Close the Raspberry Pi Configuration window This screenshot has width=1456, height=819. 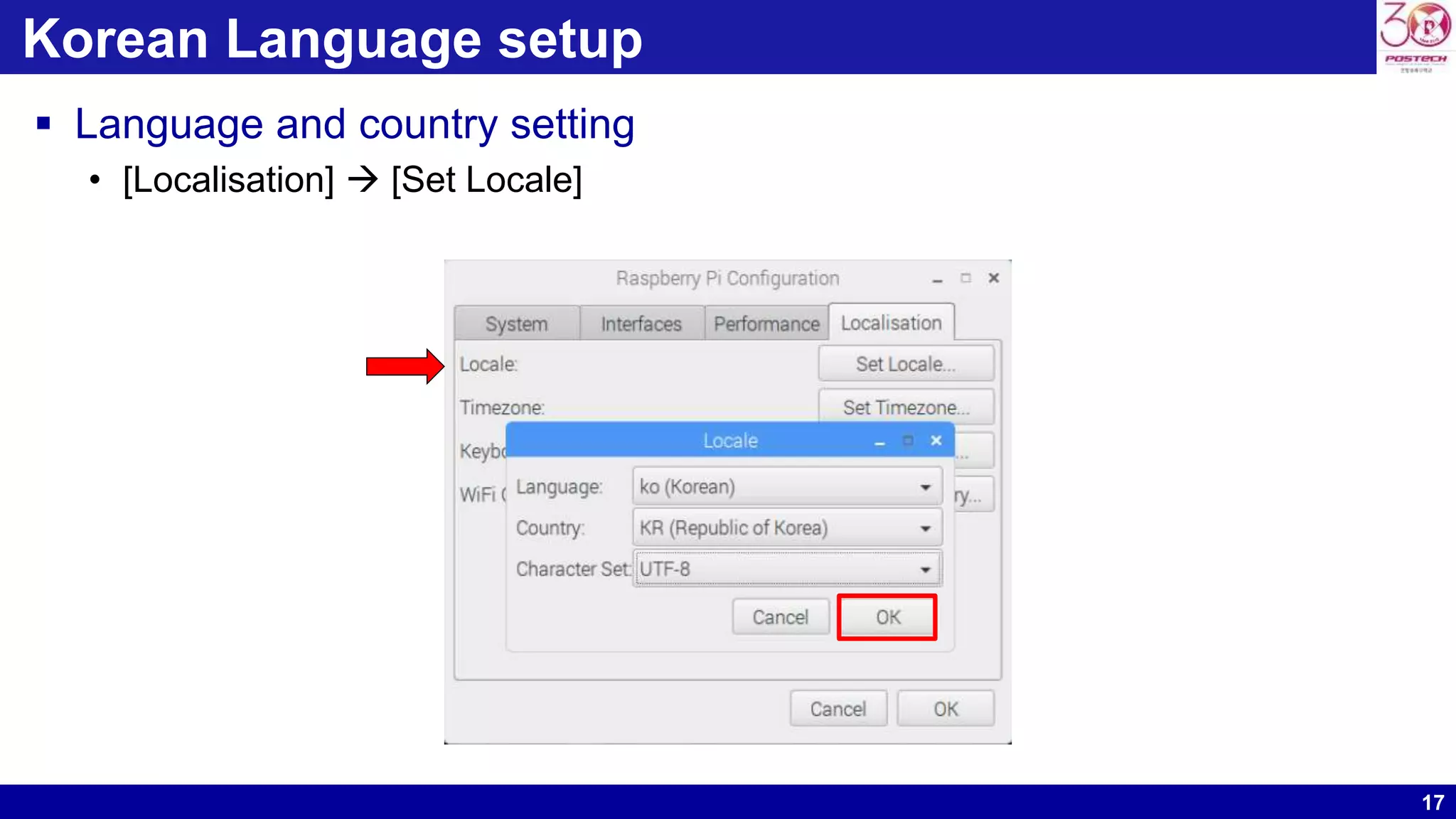pos(994,278)
